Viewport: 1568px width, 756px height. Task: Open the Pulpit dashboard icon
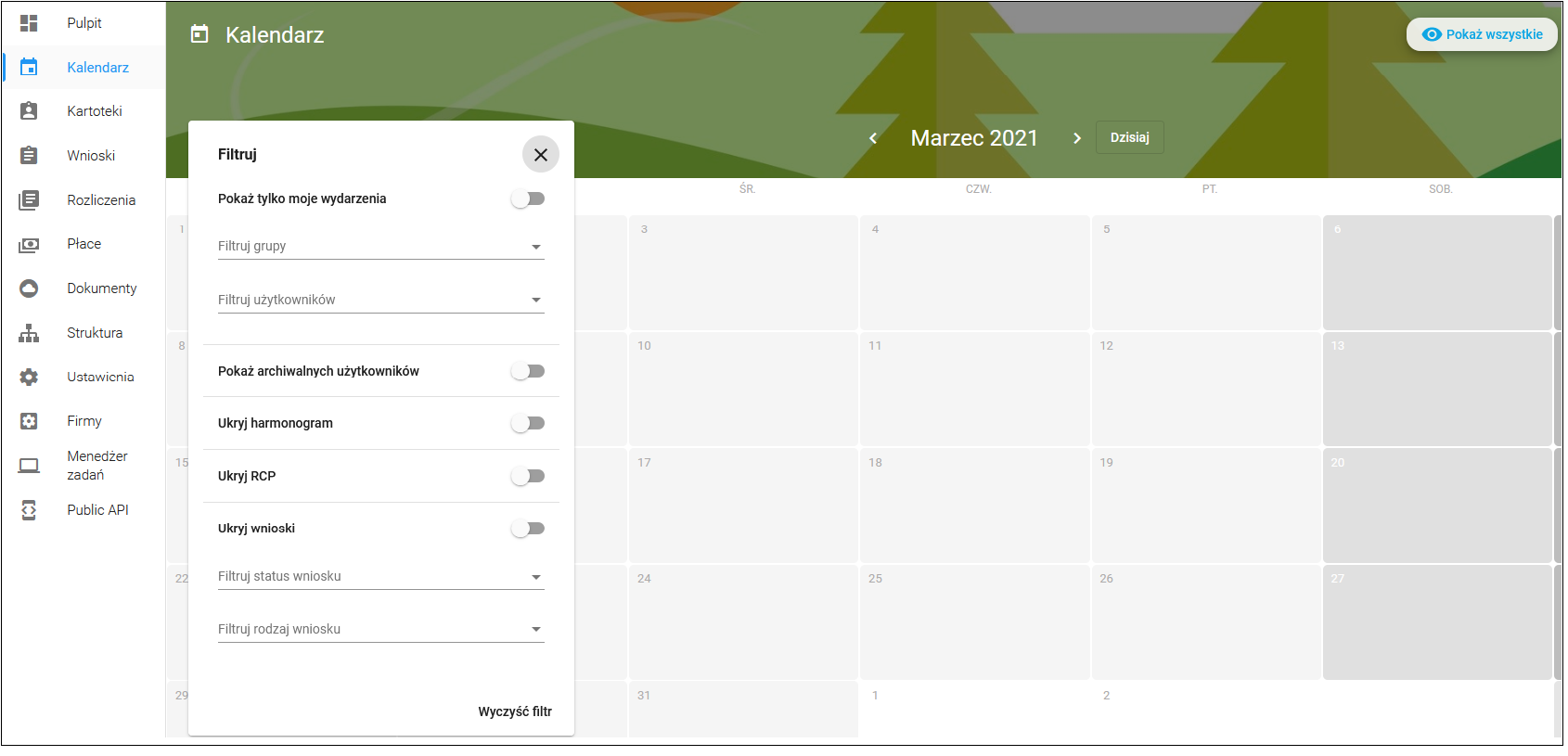coord(29,23)
